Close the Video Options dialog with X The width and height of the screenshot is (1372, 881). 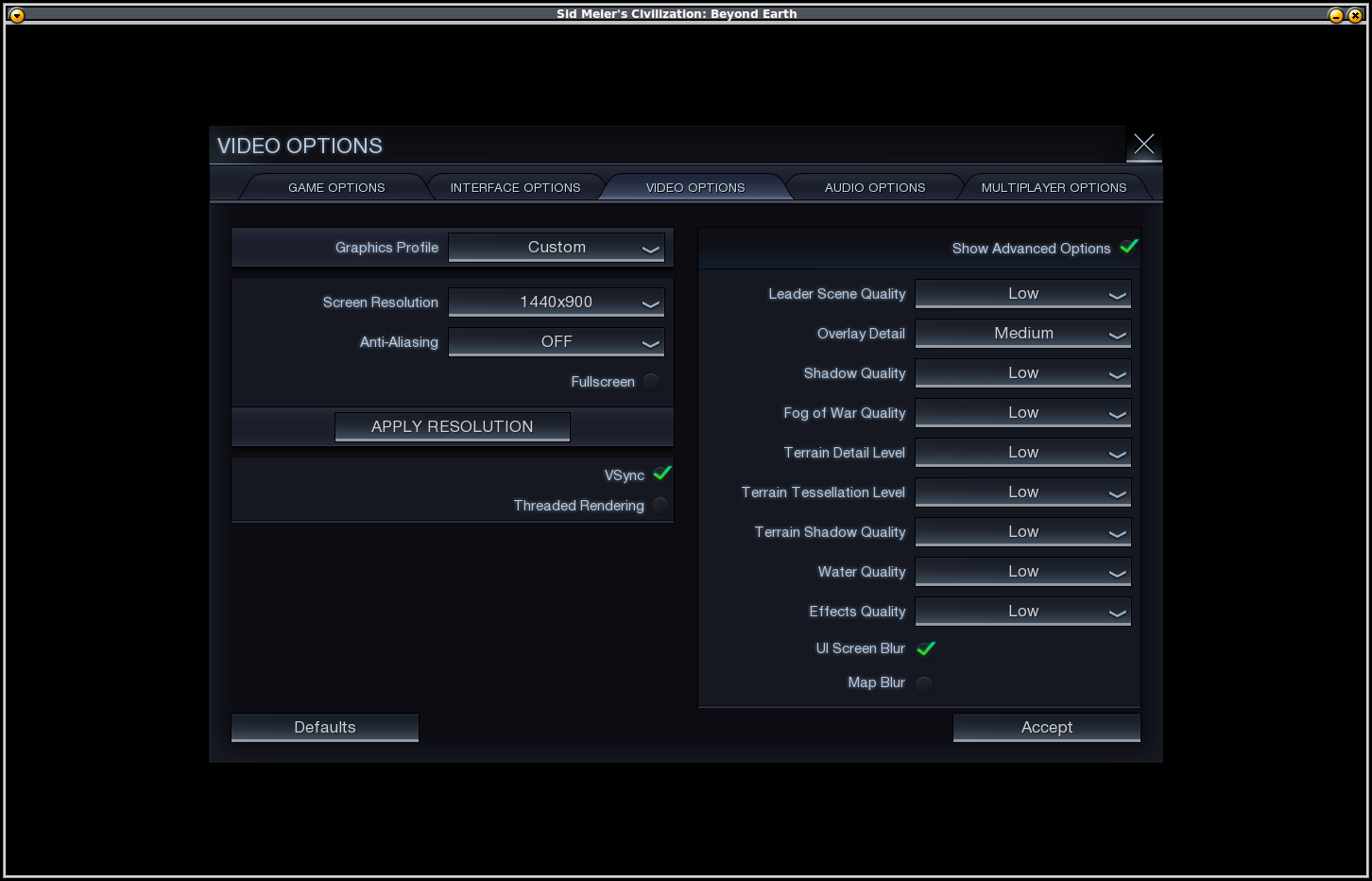pyautogui.click(x=1143, y=144)
